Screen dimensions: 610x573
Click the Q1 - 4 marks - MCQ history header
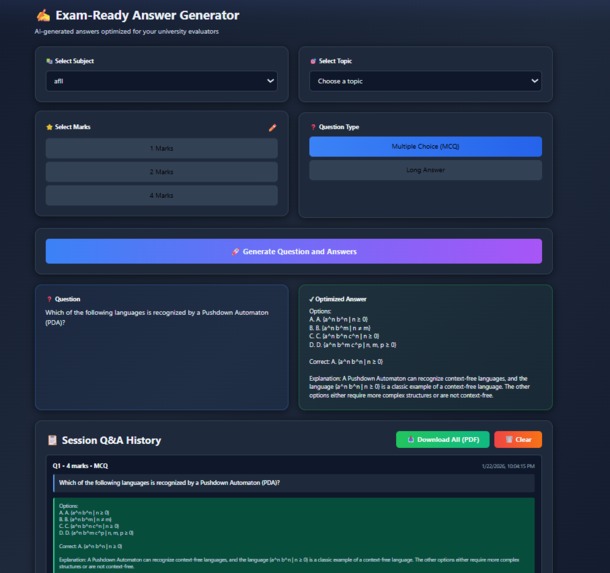point(80,466)
